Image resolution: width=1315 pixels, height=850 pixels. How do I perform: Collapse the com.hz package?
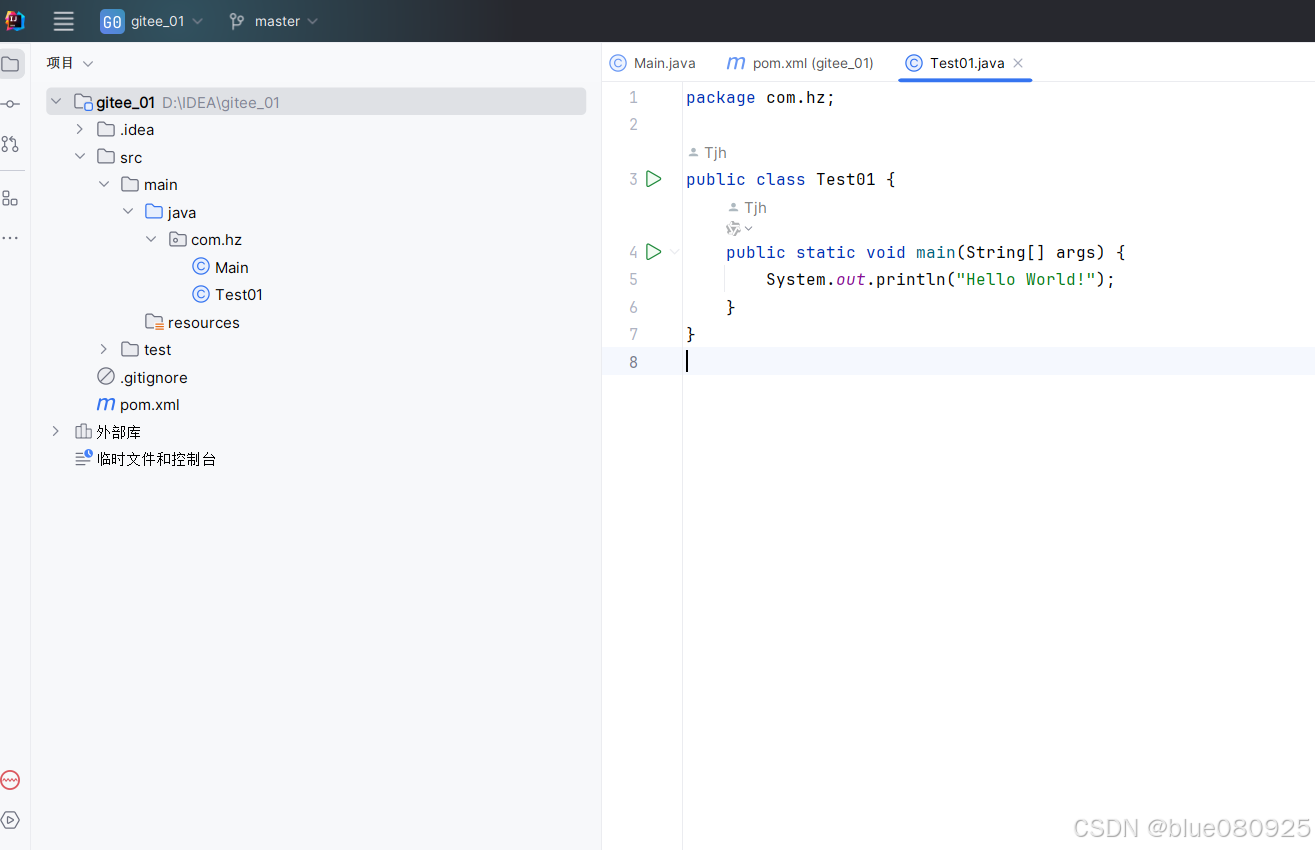pyautogui.click(x=151, y=240)
